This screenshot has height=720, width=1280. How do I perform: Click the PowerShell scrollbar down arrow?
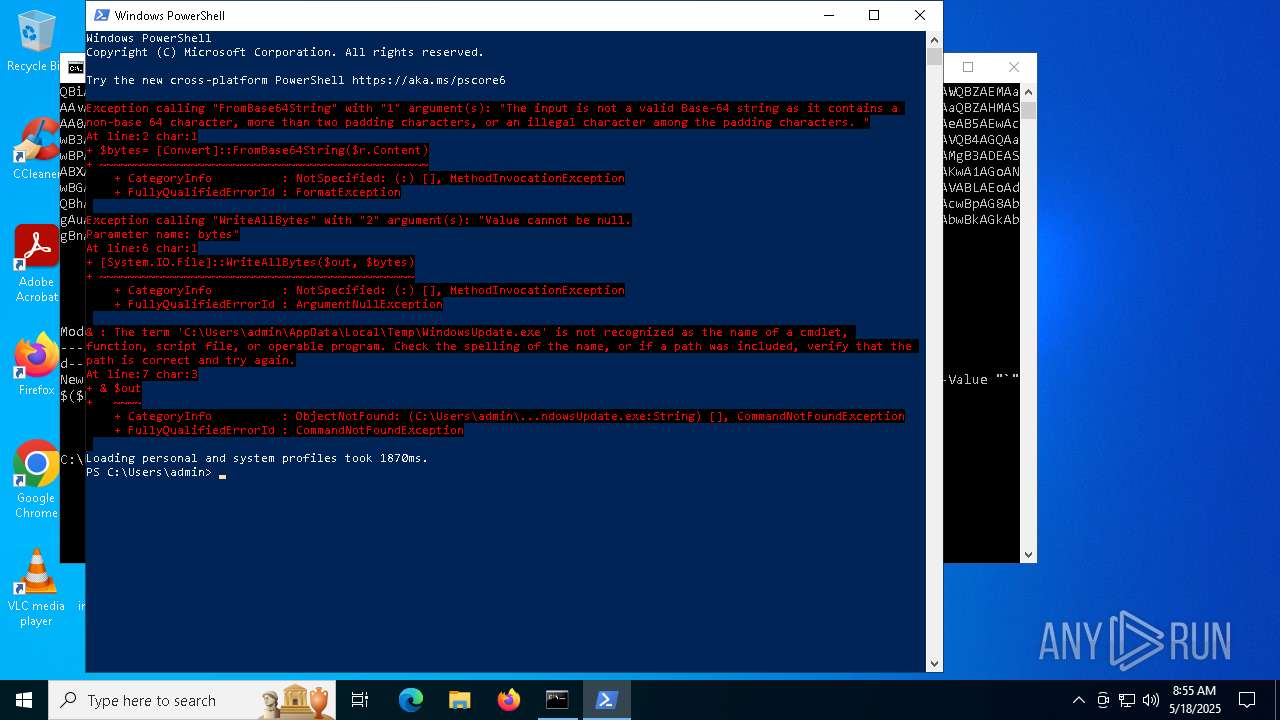(934, 663)
